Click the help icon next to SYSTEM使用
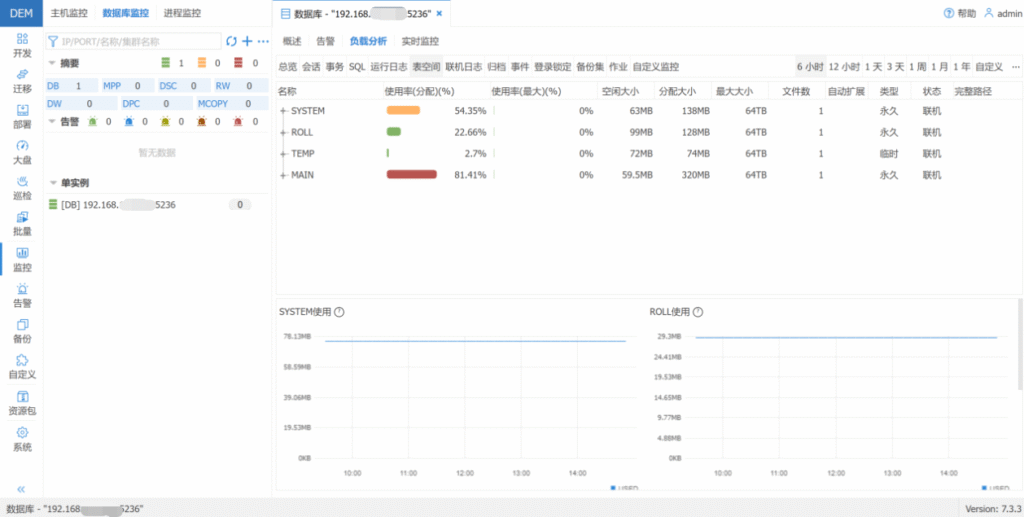This screenshot has width=1024, height=517. click(339, 312)
